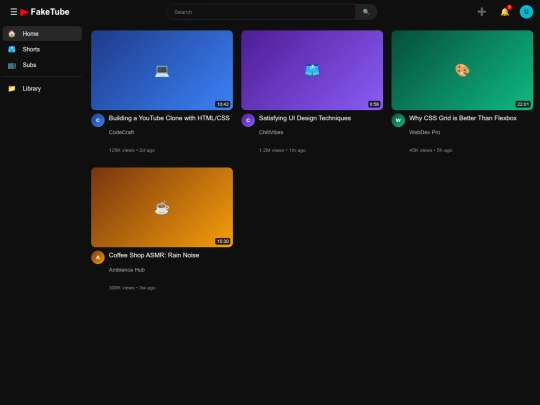Screen dimensions: 540x405
Task: Click the Library folder icon
Action: 12,89
